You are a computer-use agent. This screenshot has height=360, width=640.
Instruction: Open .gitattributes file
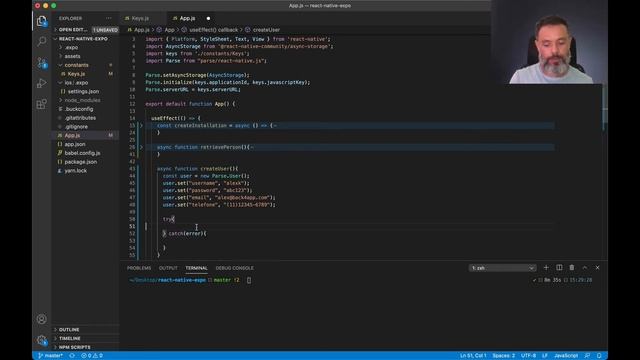point(80,118)
